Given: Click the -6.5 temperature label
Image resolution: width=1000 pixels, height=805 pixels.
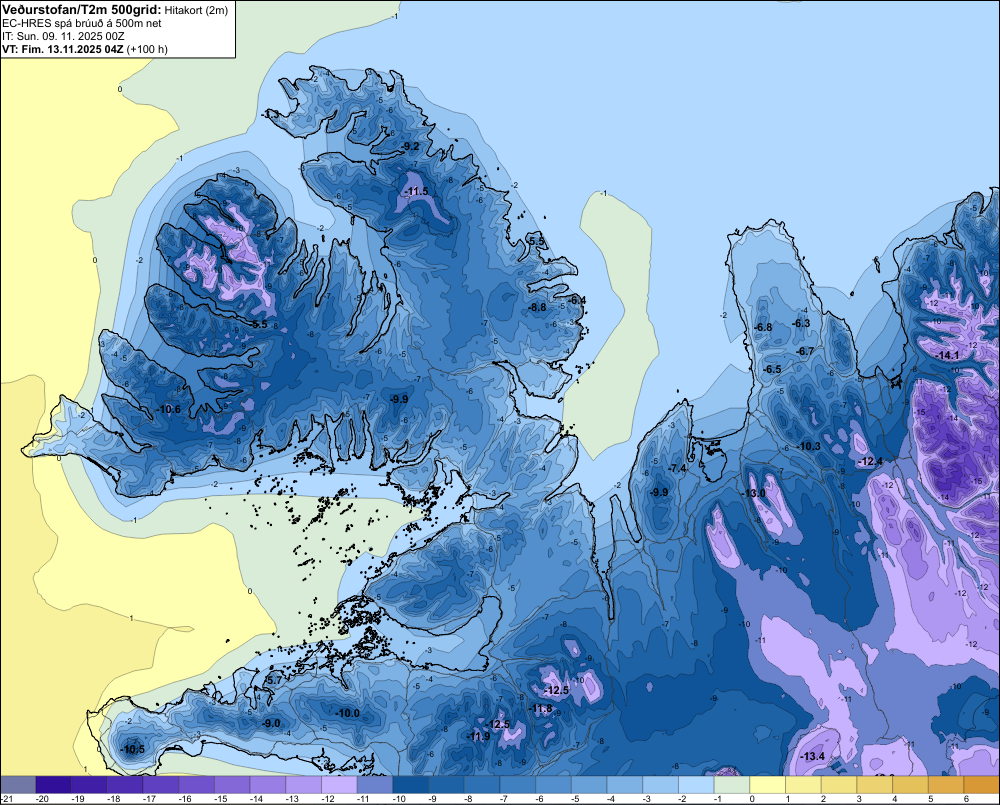Looking at the screenshot, I should point(772,369).
